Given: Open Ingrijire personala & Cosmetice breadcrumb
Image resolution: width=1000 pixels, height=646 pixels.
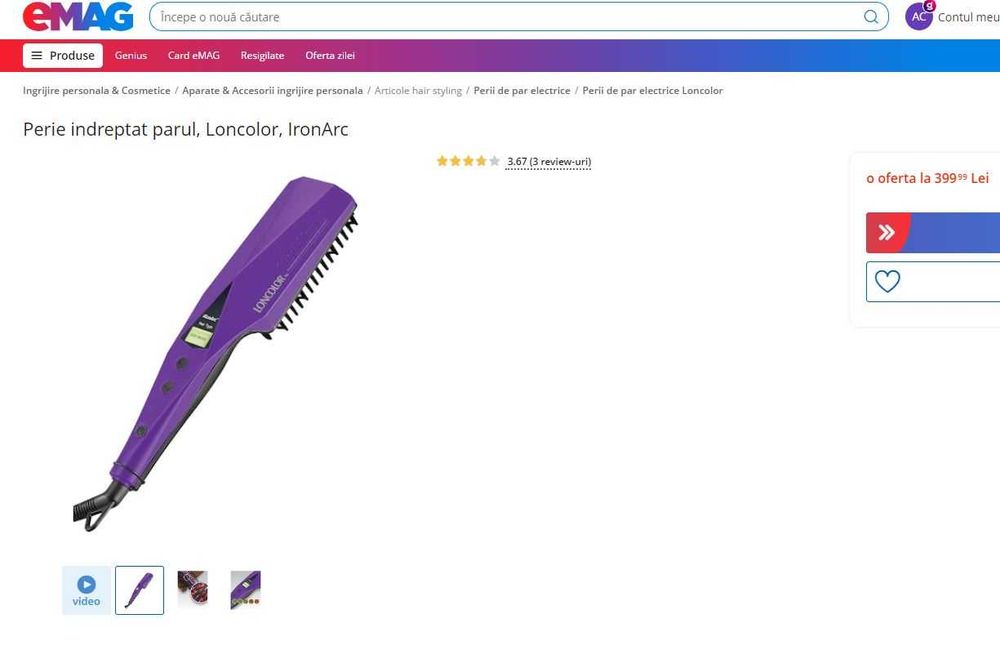Looking at the screenshot, I should coord(96,91).
